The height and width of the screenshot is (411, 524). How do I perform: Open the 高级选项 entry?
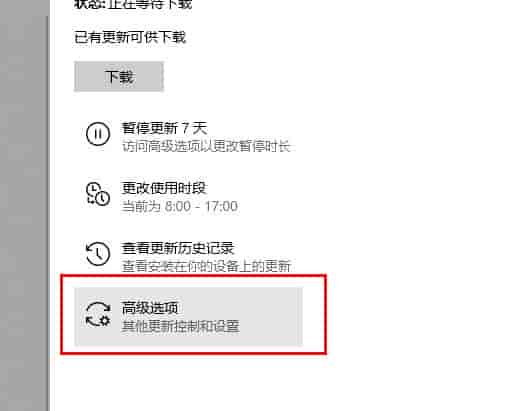[x=149, y=308]
